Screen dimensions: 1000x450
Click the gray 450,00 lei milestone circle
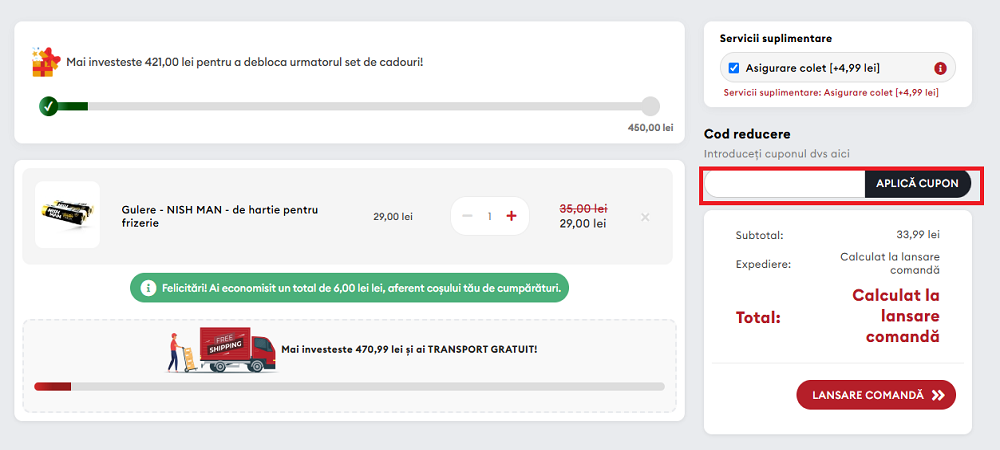tap(650, 106)
